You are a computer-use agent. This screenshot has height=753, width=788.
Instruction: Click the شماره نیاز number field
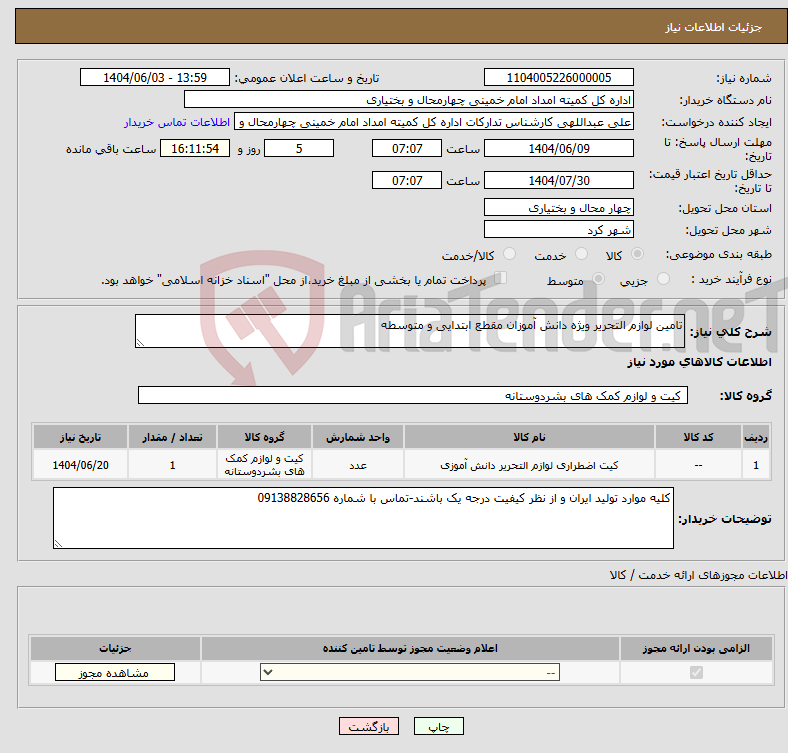click(558, 78)
